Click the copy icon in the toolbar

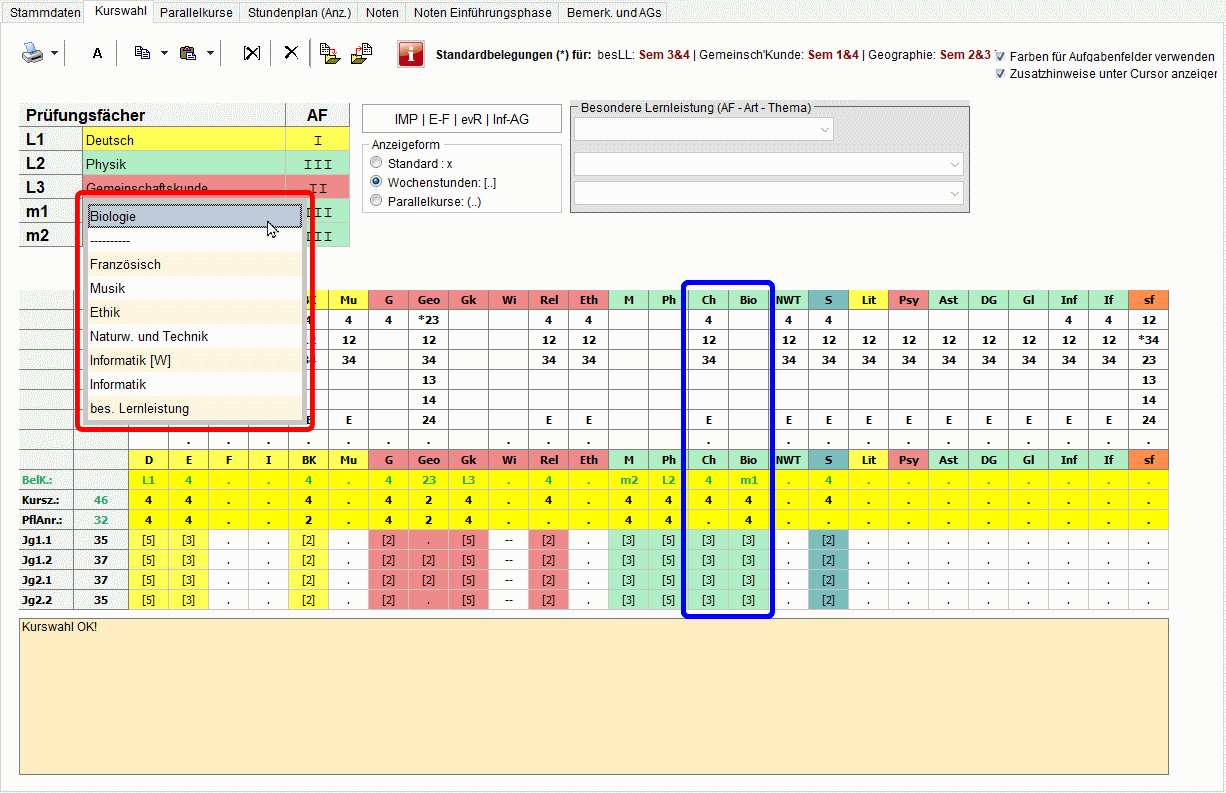pyautogui.click(x=141, y=53)
